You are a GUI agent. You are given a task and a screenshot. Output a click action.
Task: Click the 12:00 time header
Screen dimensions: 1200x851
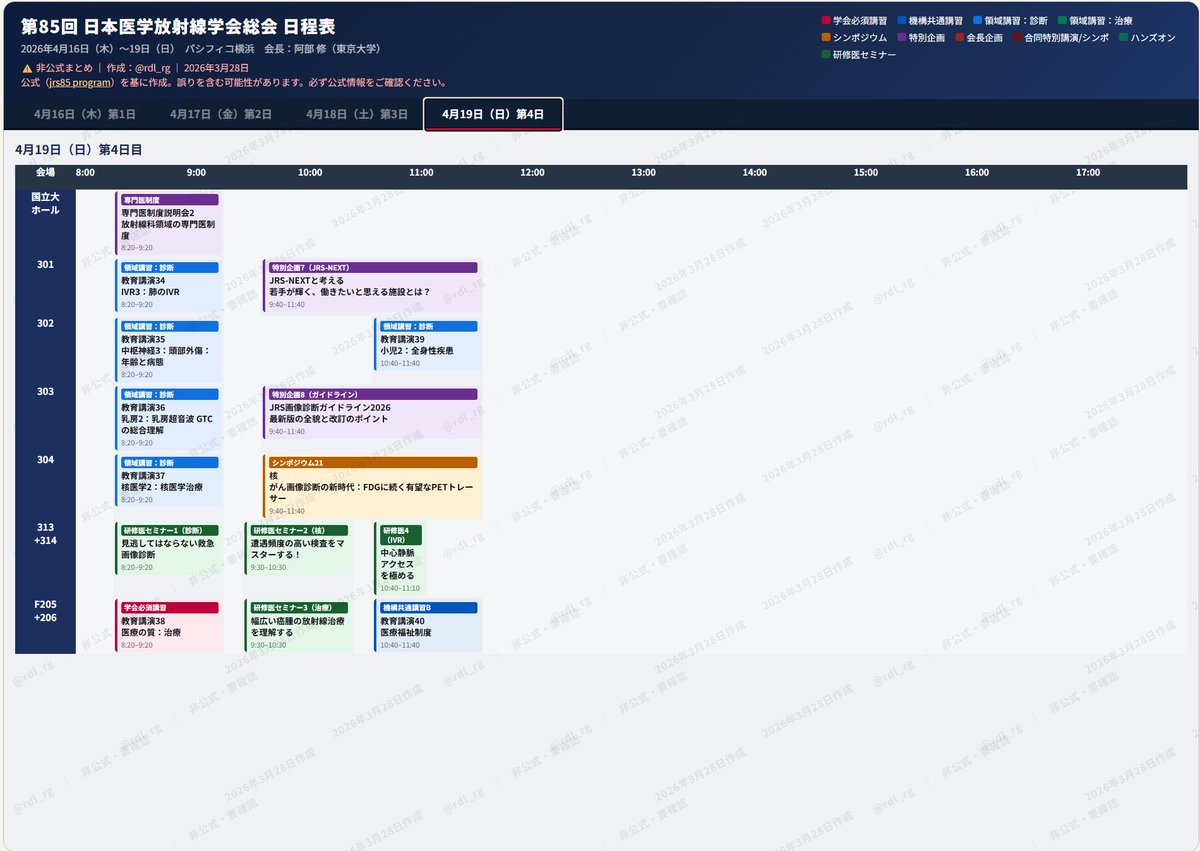coord(532,173)
